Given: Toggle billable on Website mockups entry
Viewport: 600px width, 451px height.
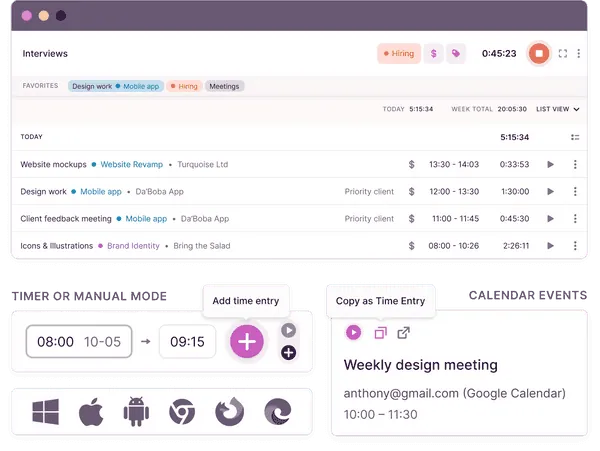Looking at the screenshot, I should point(411,164).
